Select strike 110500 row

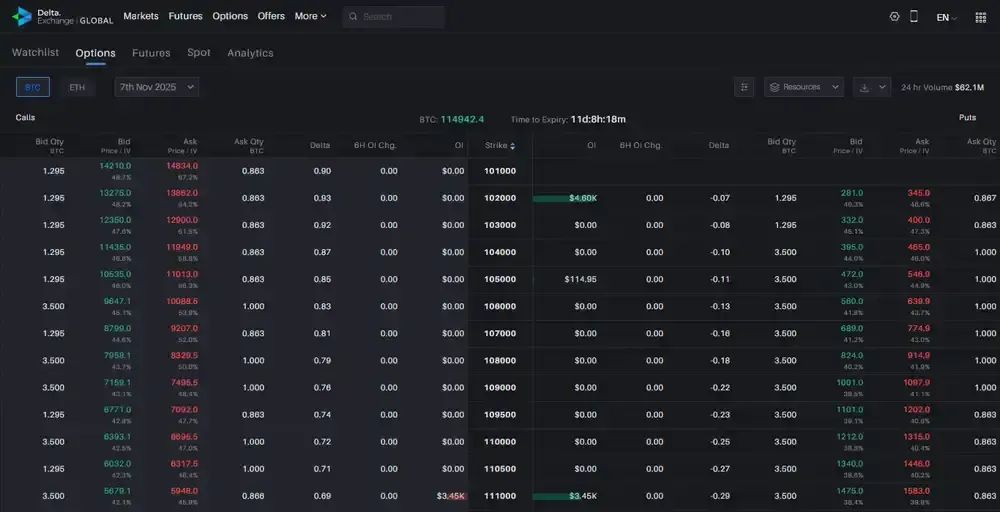[x=500, y=469]
